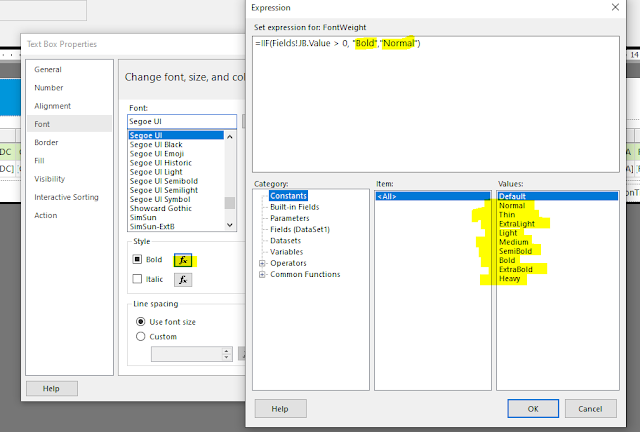Screen dimensions: 640x432
Task: Select SimSun font
Action: 143,218
